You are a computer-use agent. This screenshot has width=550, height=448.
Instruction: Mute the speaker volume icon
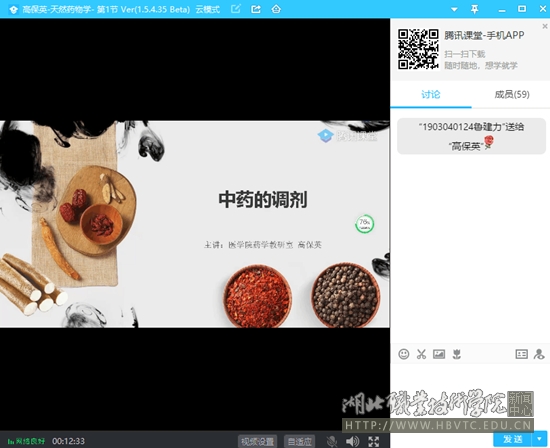(352, 441)
